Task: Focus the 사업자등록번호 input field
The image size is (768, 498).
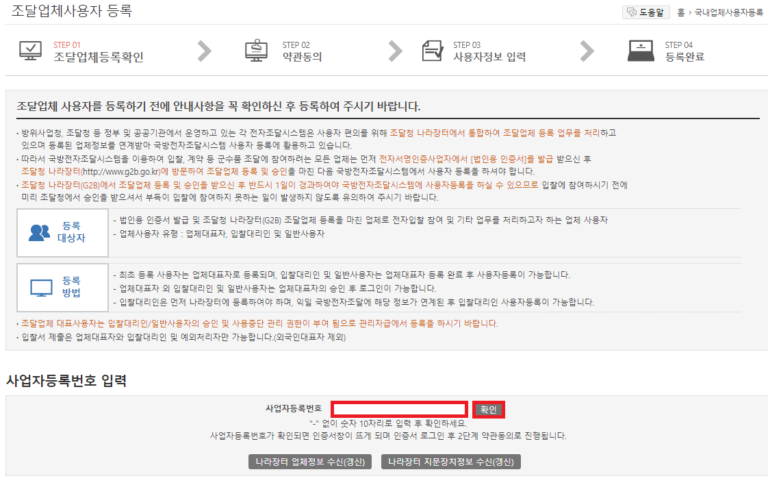Action: (399, 409)
